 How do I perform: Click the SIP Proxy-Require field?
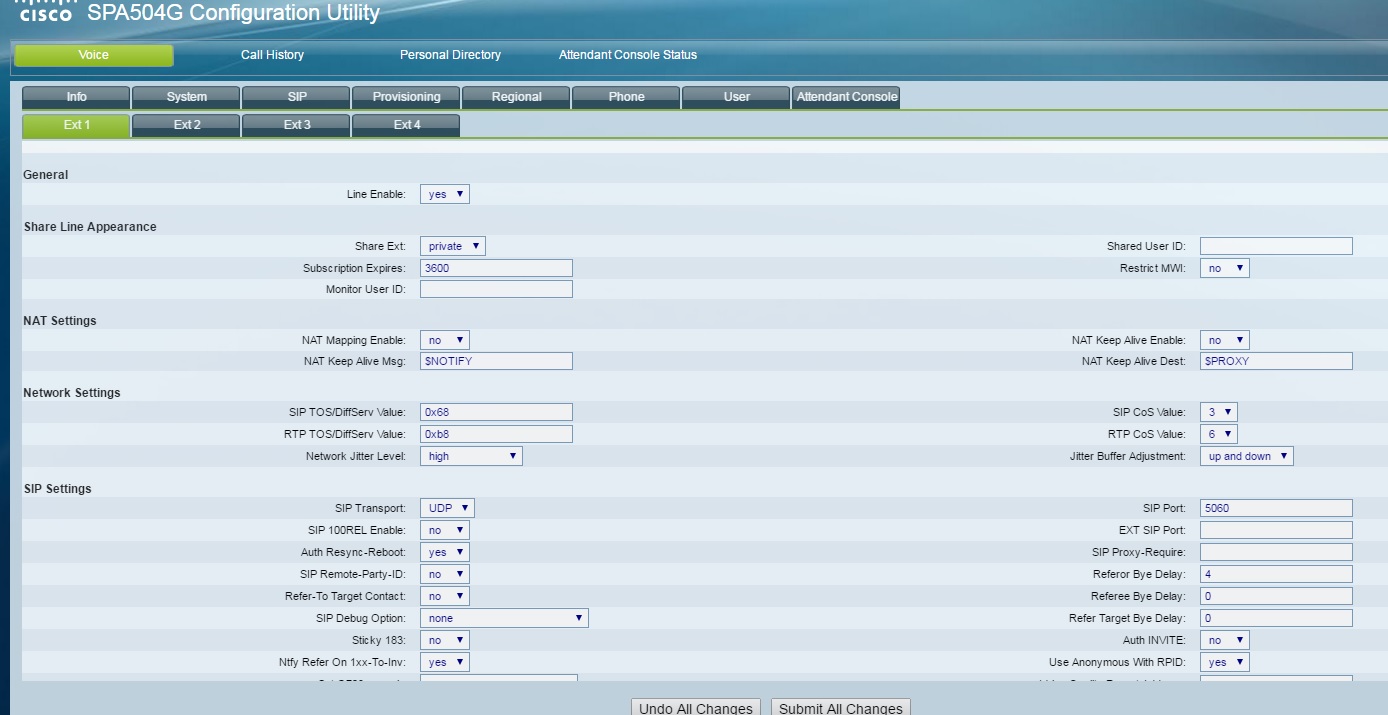(x=1276, y=552)
